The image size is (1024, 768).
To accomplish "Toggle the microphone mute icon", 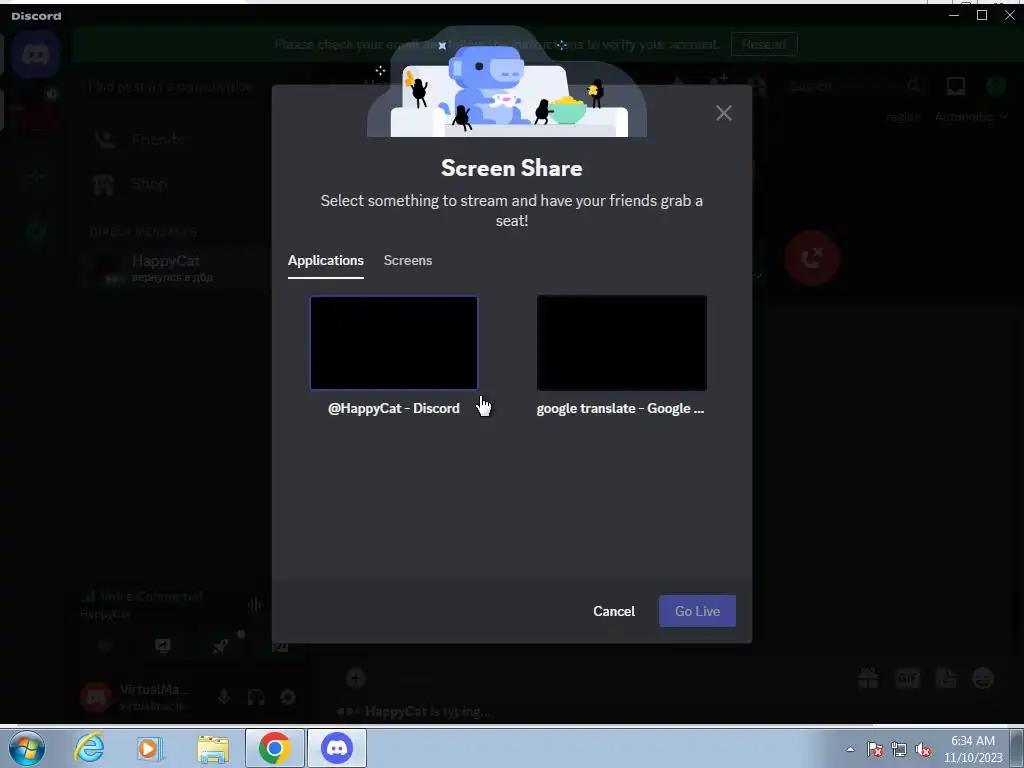I will click(x=224, y=697).
